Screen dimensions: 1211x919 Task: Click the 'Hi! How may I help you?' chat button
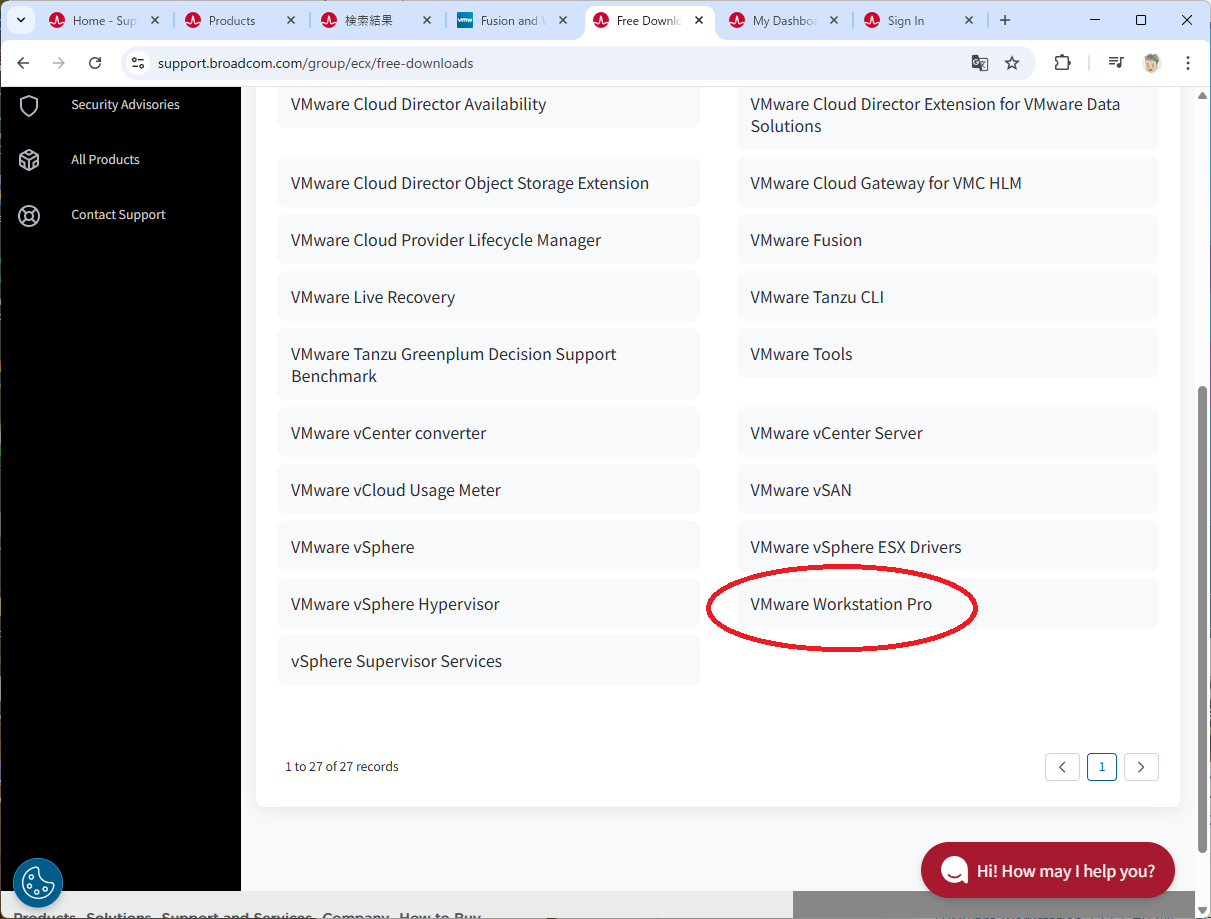coord(1047,870)
